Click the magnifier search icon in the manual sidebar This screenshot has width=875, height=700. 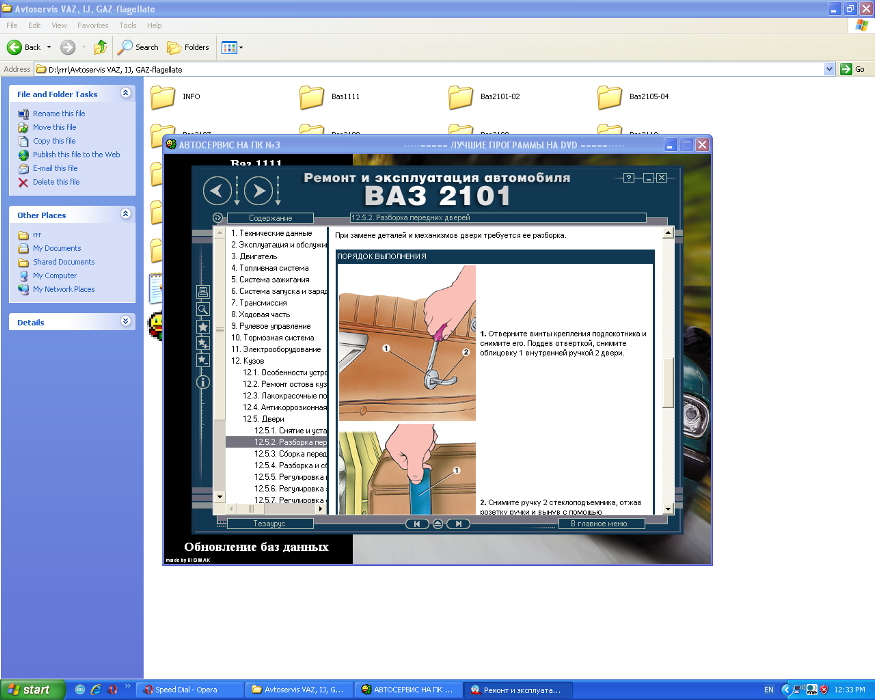[x=203, y=309]
